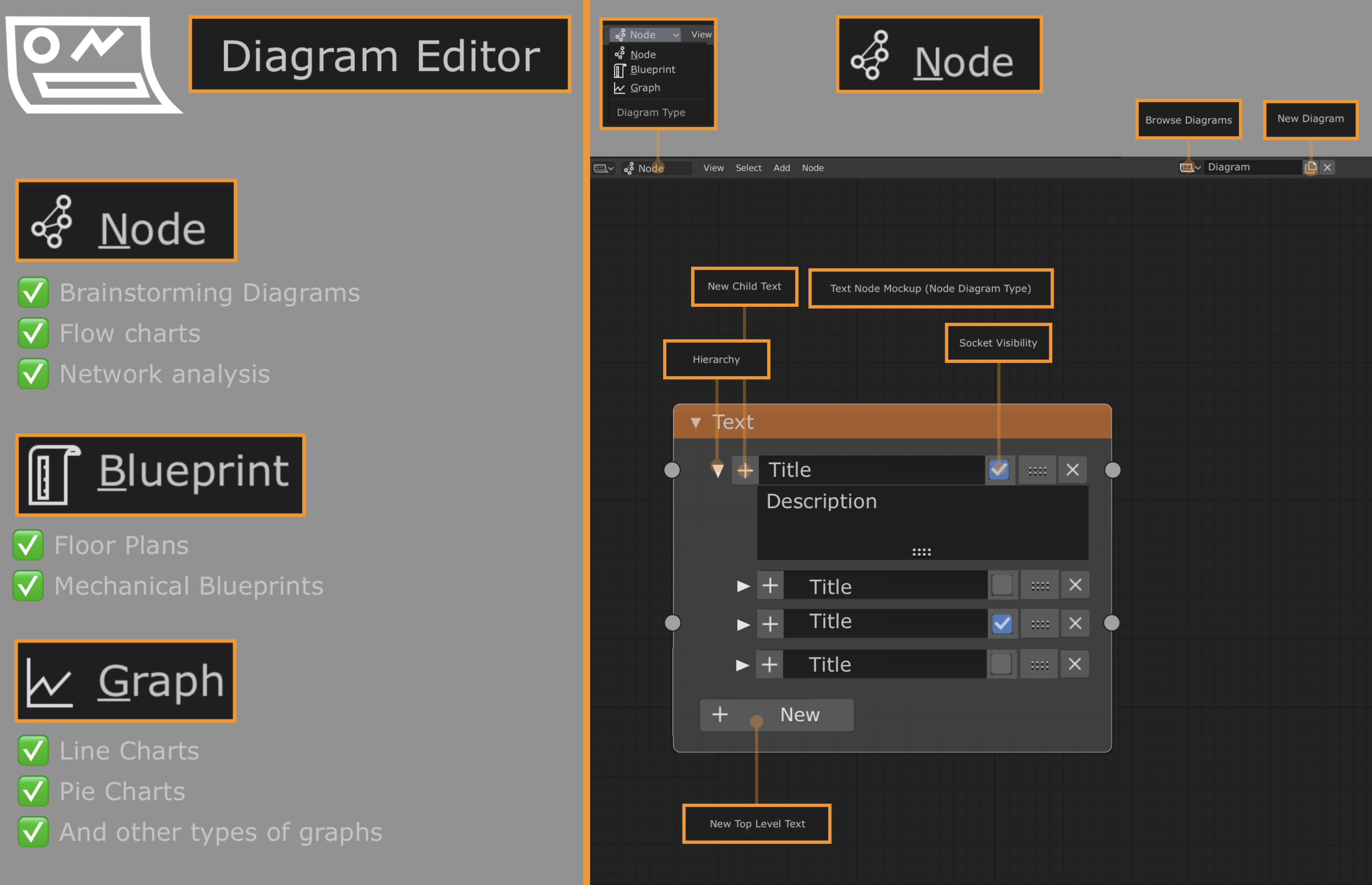The image size is (1372, 885).
Task: Toggle socket visibility on the top Title row
Action: coord(1000,469)
